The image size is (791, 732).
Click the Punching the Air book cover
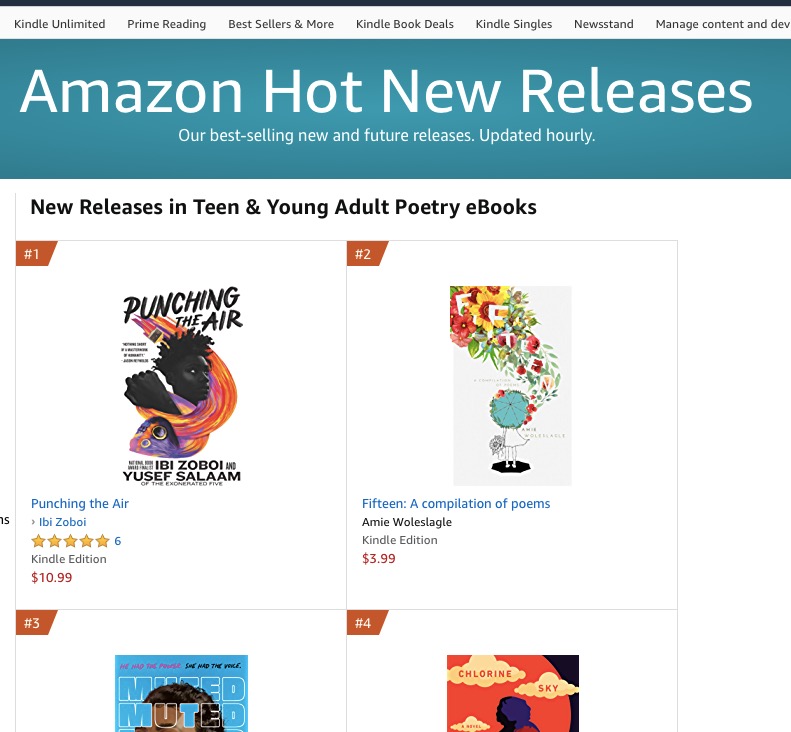pyautogui.click(x=181, y=385)
